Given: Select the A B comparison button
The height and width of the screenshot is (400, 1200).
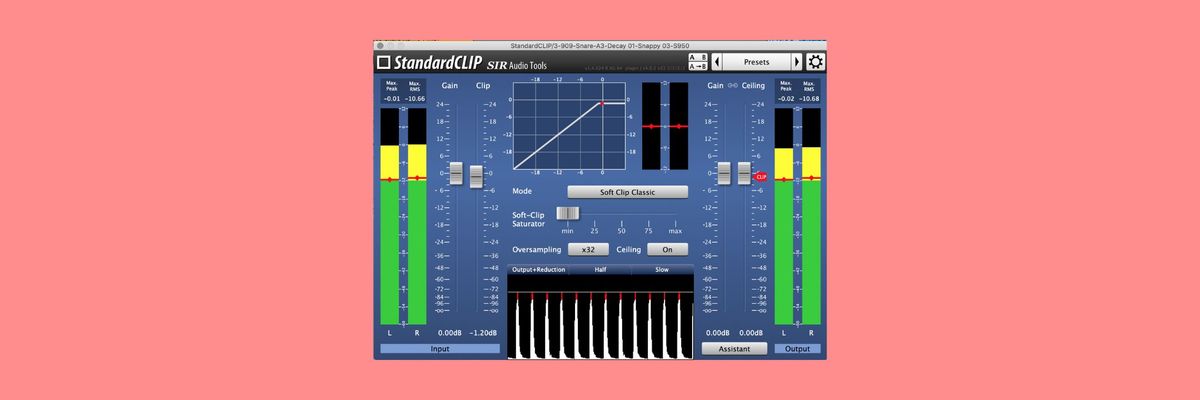Looking at the screenshot, I should point(698,57).
